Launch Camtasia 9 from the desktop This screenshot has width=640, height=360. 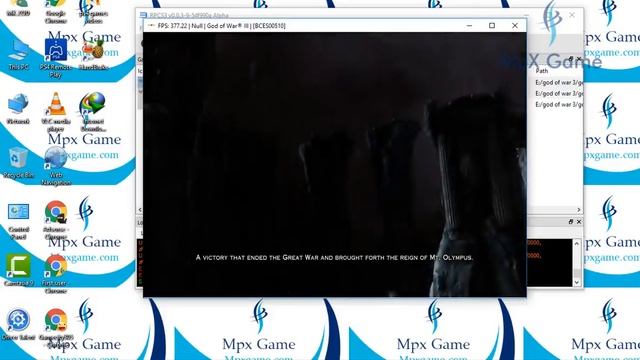click(x=18, y=270)
